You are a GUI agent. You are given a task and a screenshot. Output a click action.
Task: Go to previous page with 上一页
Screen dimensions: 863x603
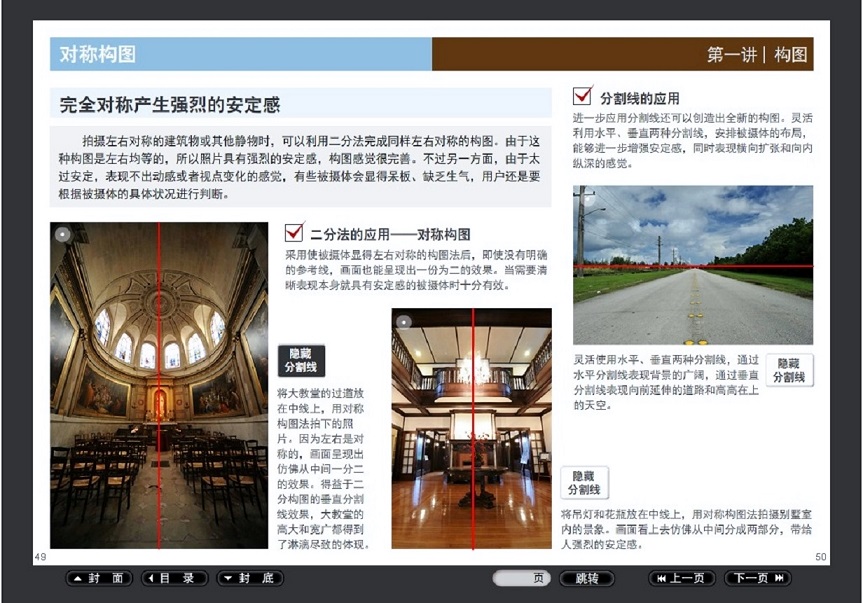point(681,578)
